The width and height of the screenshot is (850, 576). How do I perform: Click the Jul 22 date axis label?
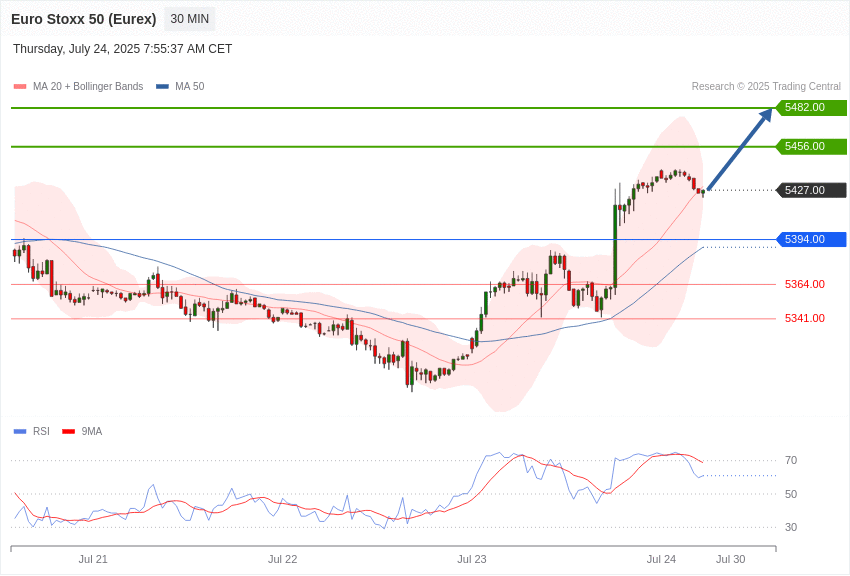pos(282,559)
